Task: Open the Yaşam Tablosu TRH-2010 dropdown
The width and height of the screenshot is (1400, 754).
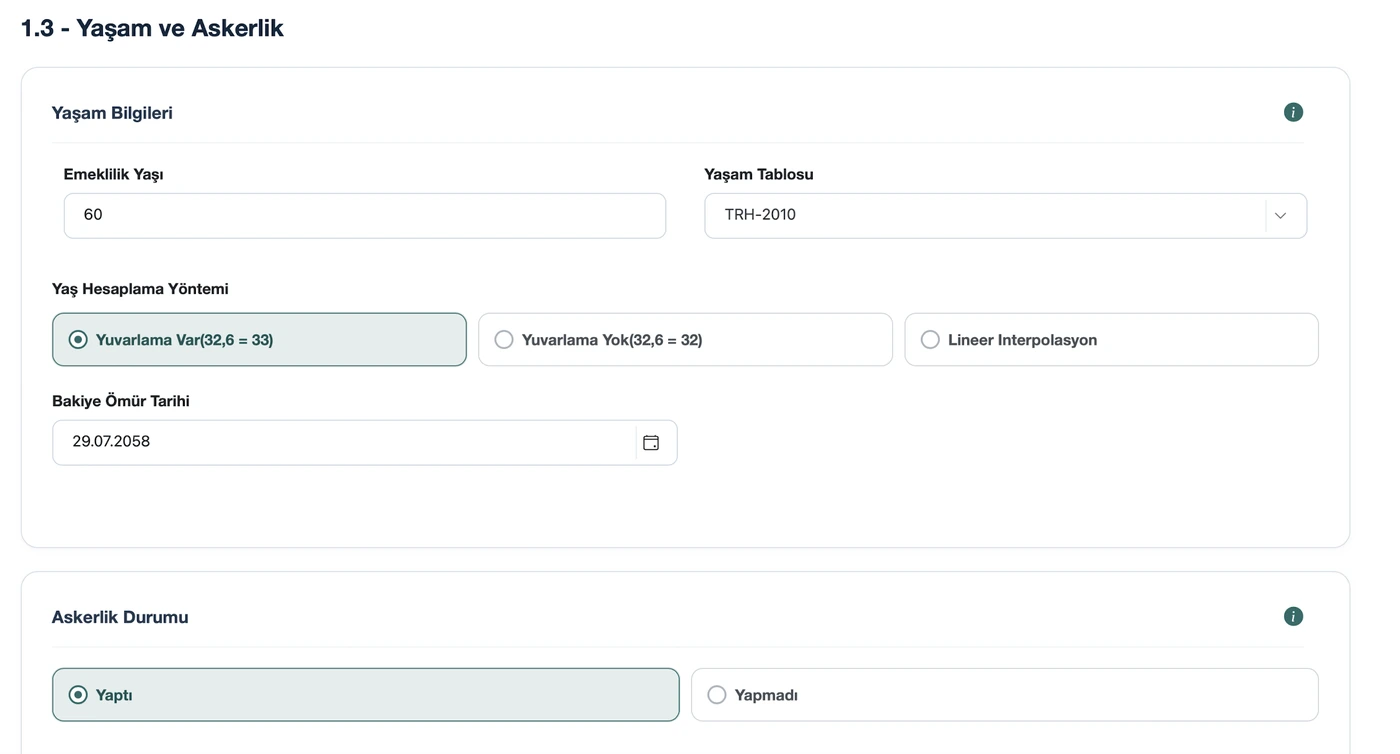Action: 1005,216
